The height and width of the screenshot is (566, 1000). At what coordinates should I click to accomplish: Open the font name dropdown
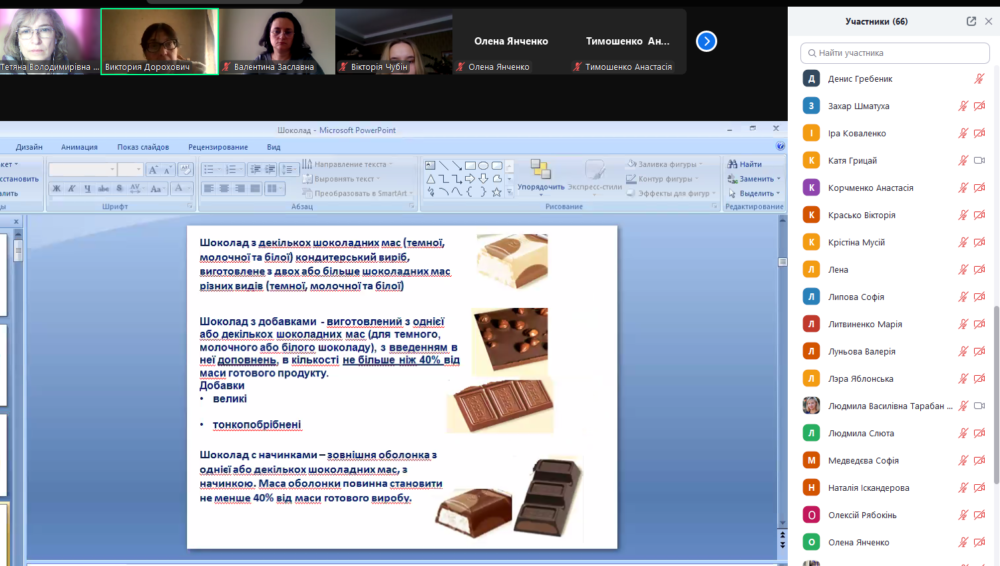pos(112,169)
